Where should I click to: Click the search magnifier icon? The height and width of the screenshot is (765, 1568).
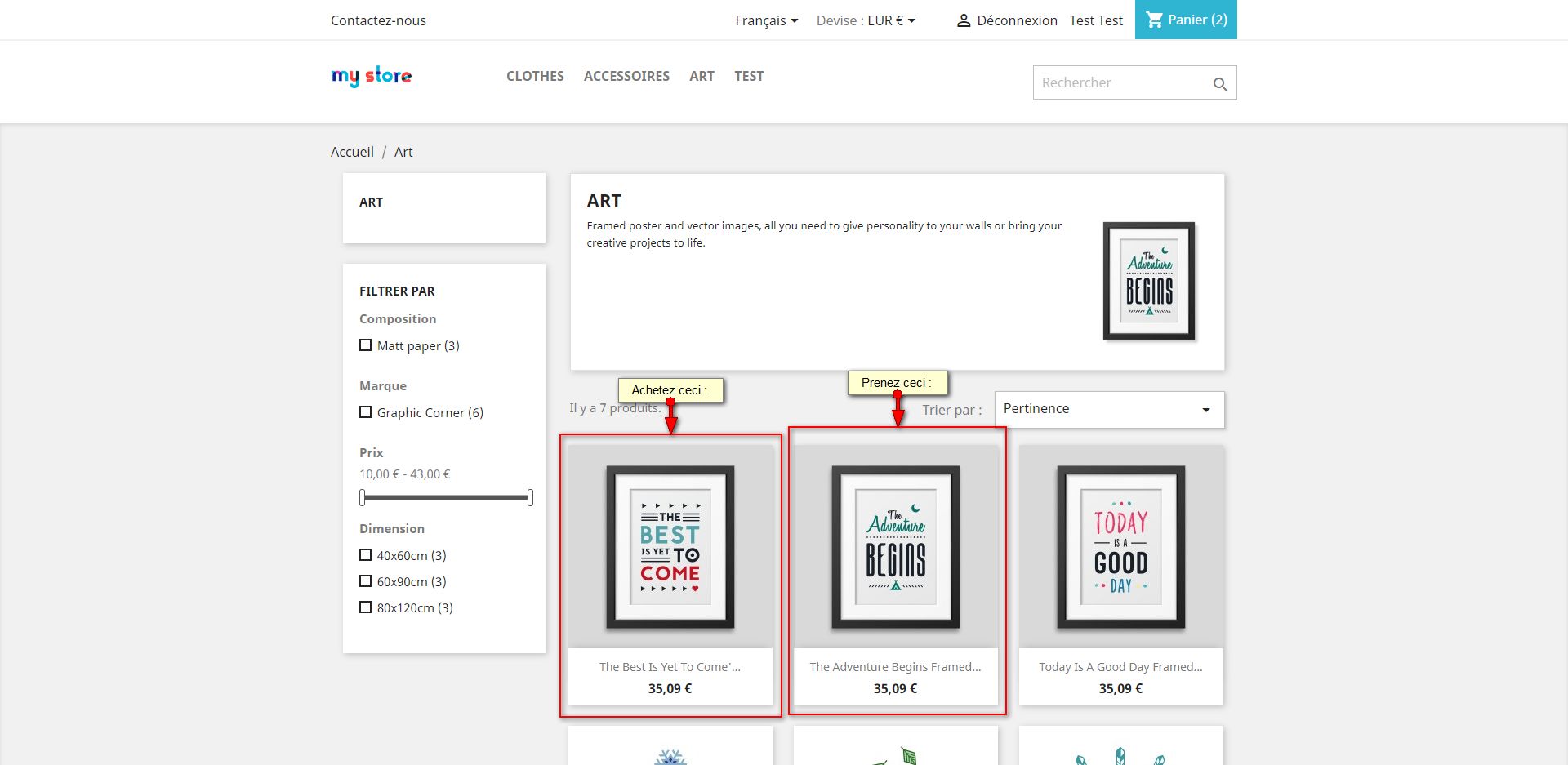1220,84
